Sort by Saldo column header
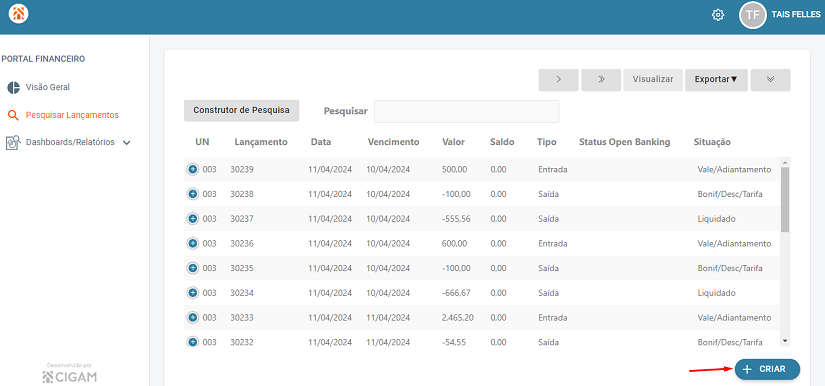825x386 pixels. (x=502, y=142)
